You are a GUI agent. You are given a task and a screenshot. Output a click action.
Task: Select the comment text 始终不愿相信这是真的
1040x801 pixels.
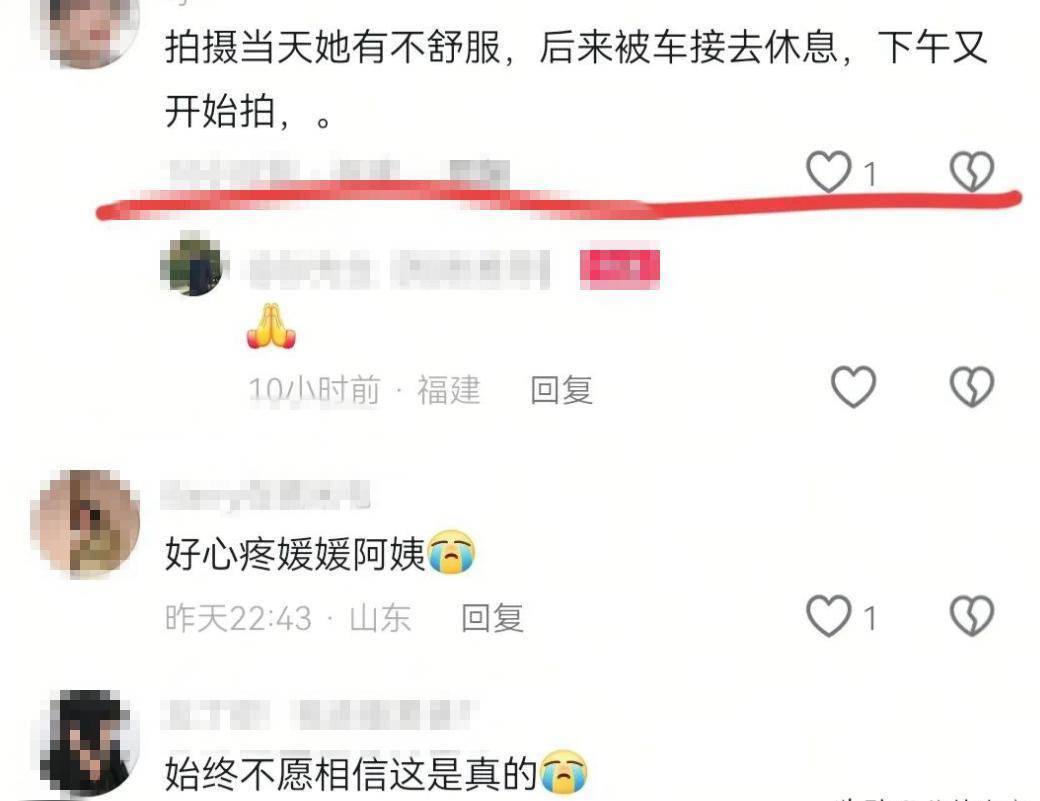pos(351,773)
